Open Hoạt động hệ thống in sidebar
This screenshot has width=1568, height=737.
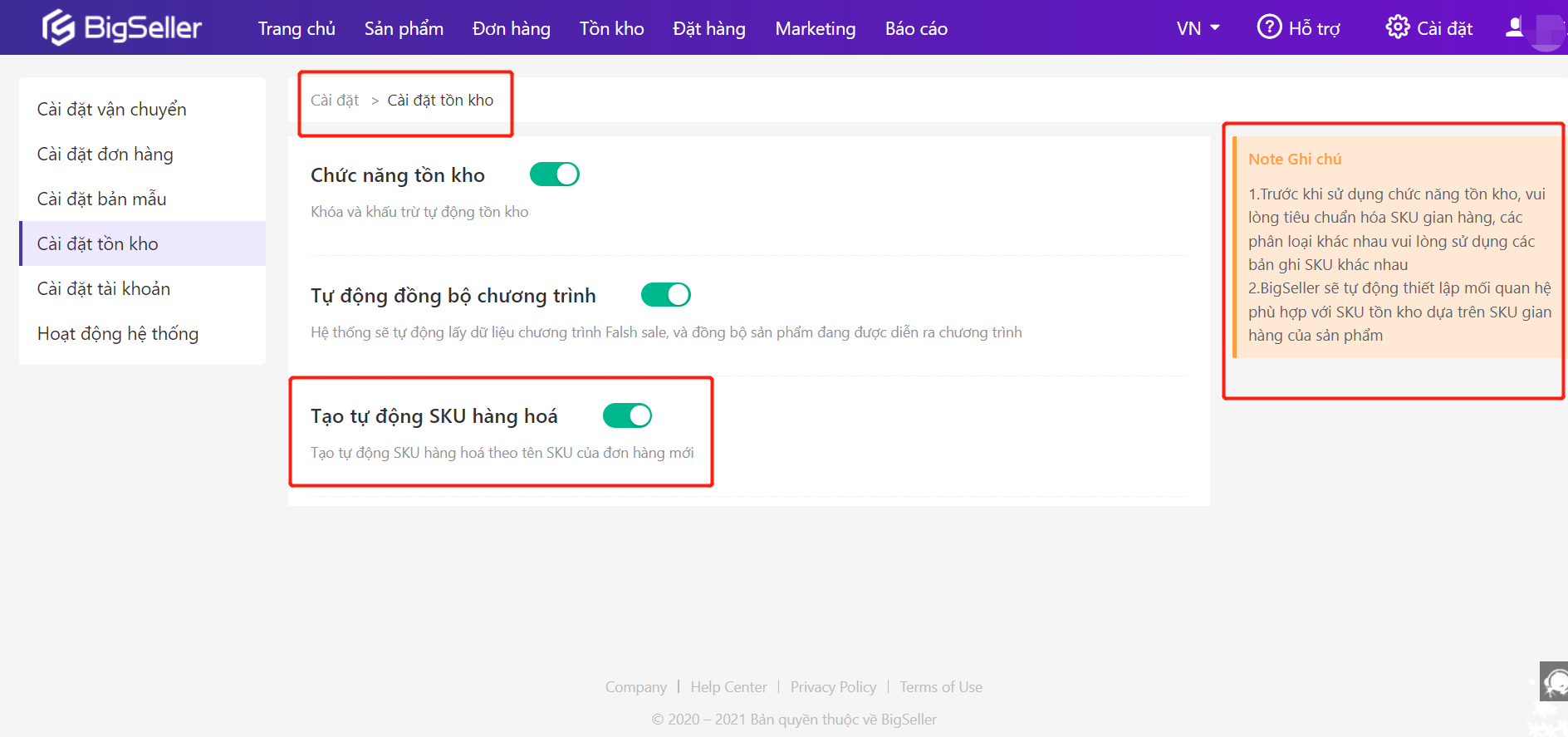tap(118, 334)
